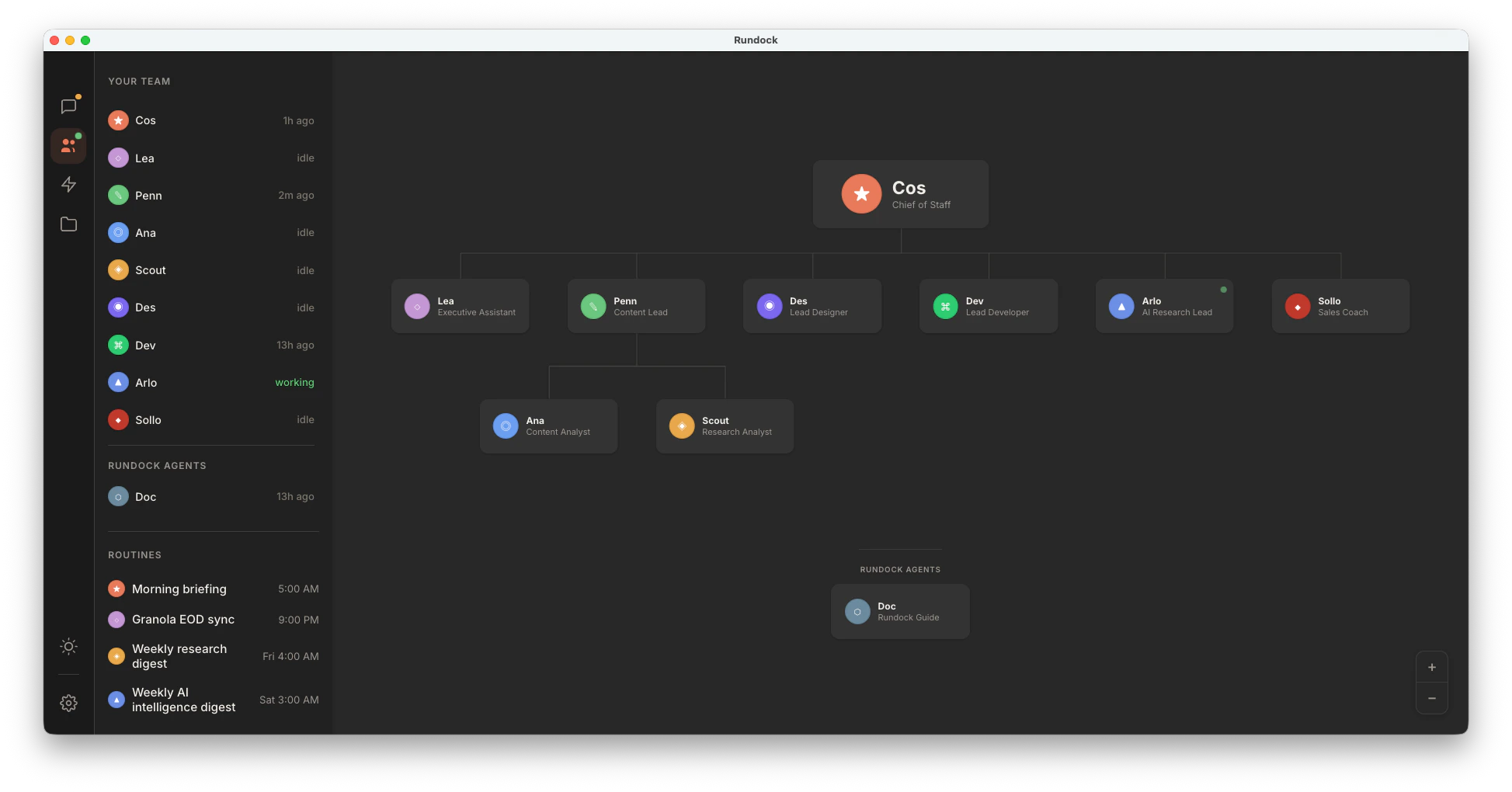Select 'Lead Developer' role text
The image size is (1512, 792).
coord(997,312)
